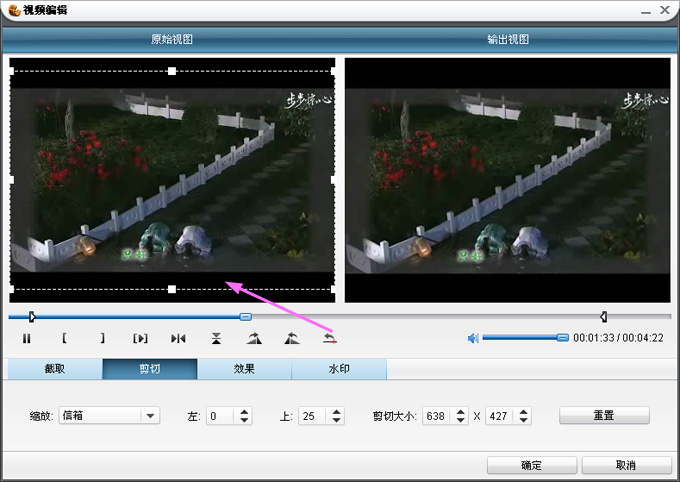Open the 截取 tab
Viewport: 680px width, 482px height.
tap(55, 369)
